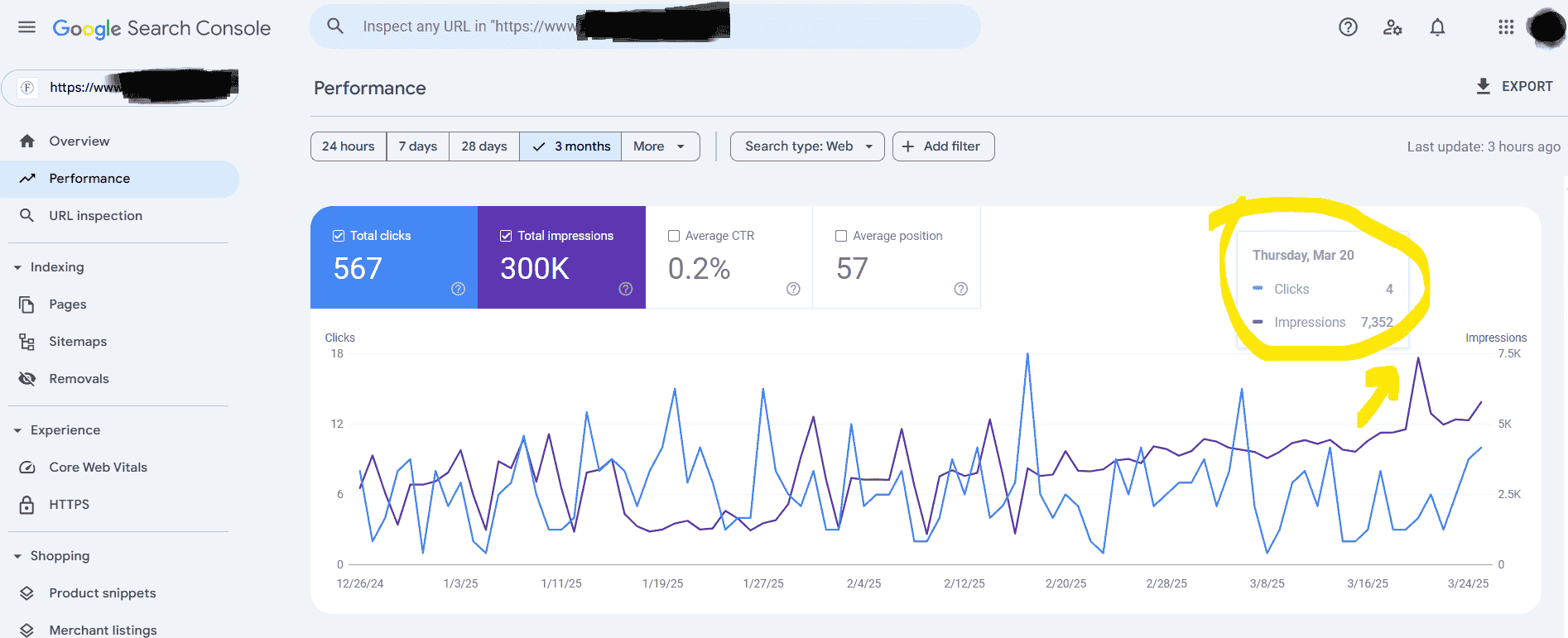Select the 28 days date range
1568x638 pixels.
coord(484,146)
